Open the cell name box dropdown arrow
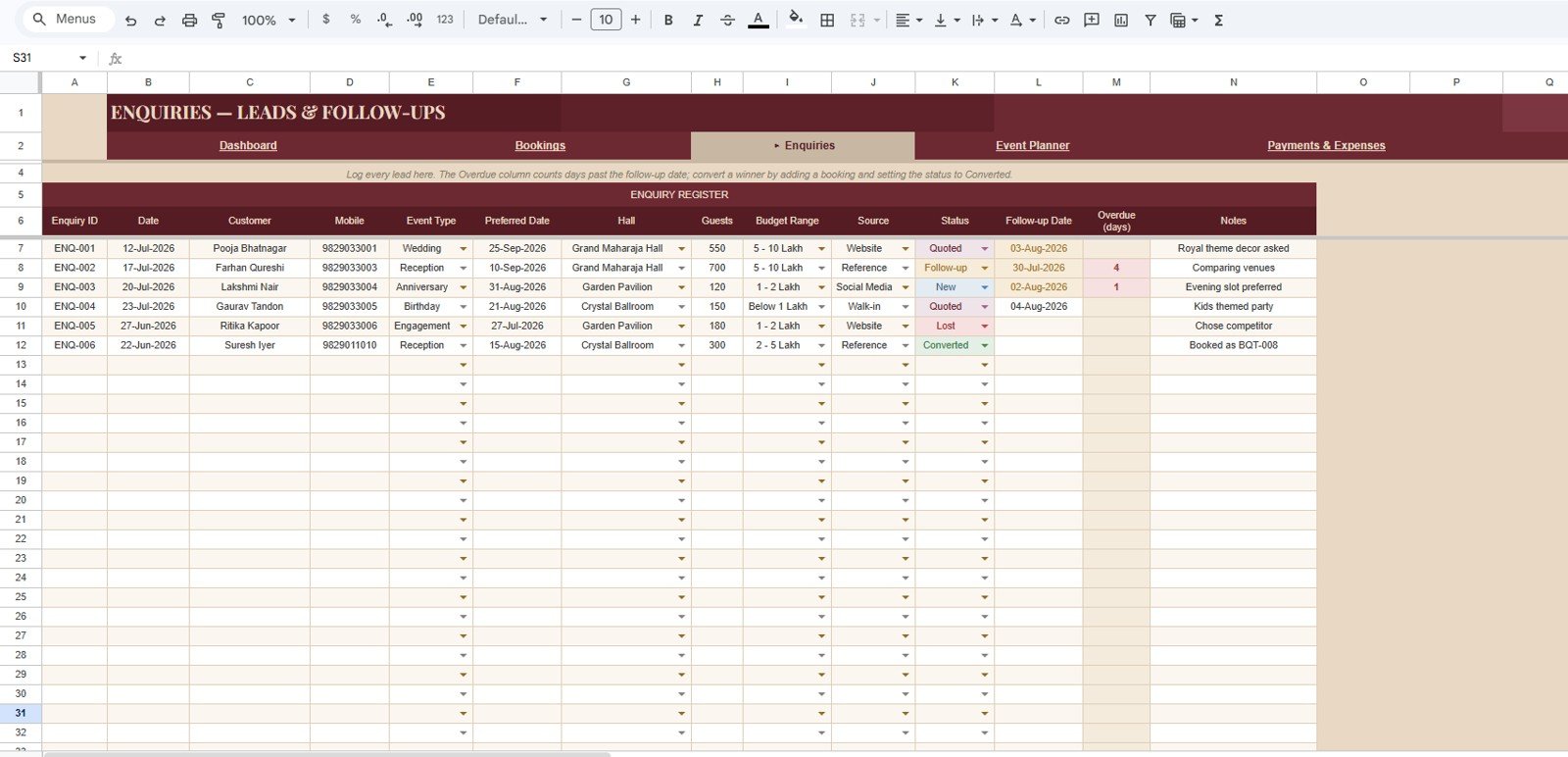The image size is (1568, 757). [82, 58]
